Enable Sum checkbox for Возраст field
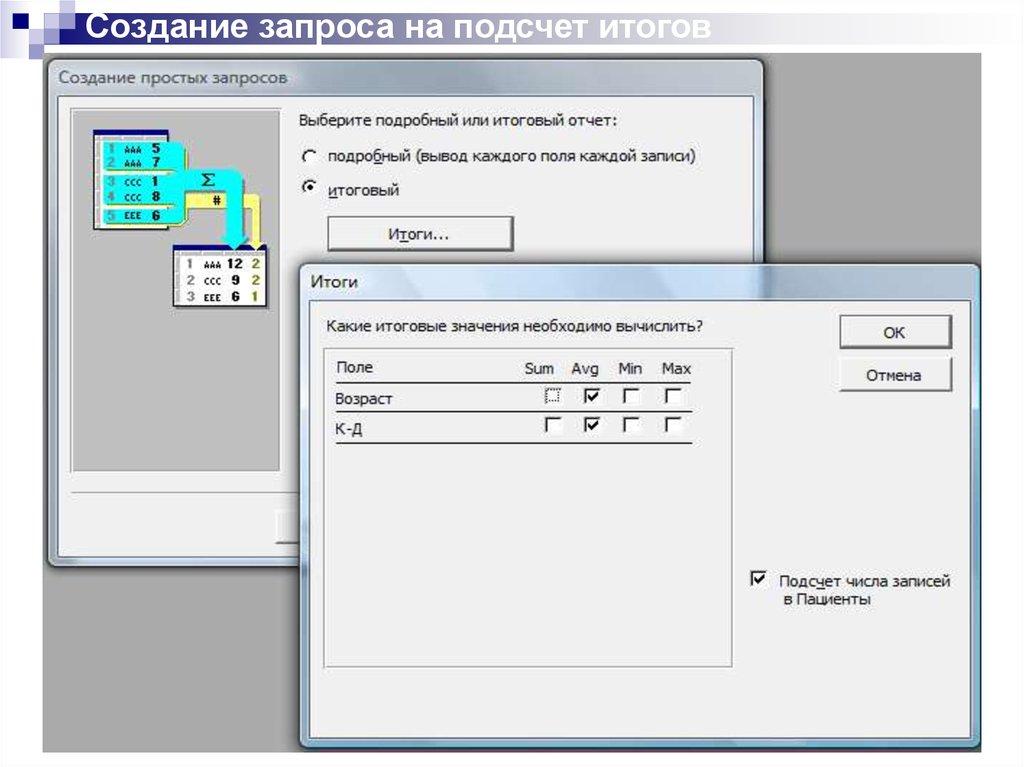 click(x=553, y=396)
